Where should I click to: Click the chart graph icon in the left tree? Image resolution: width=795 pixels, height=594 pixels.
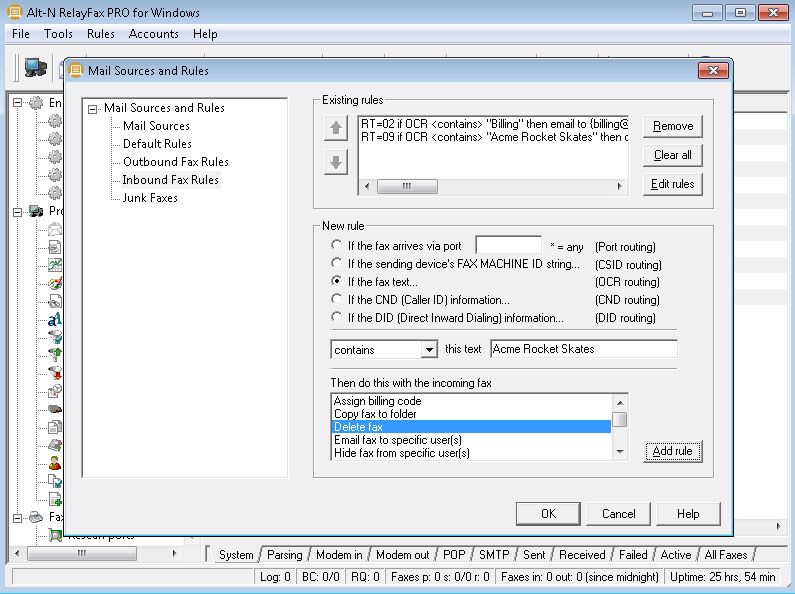55,265
